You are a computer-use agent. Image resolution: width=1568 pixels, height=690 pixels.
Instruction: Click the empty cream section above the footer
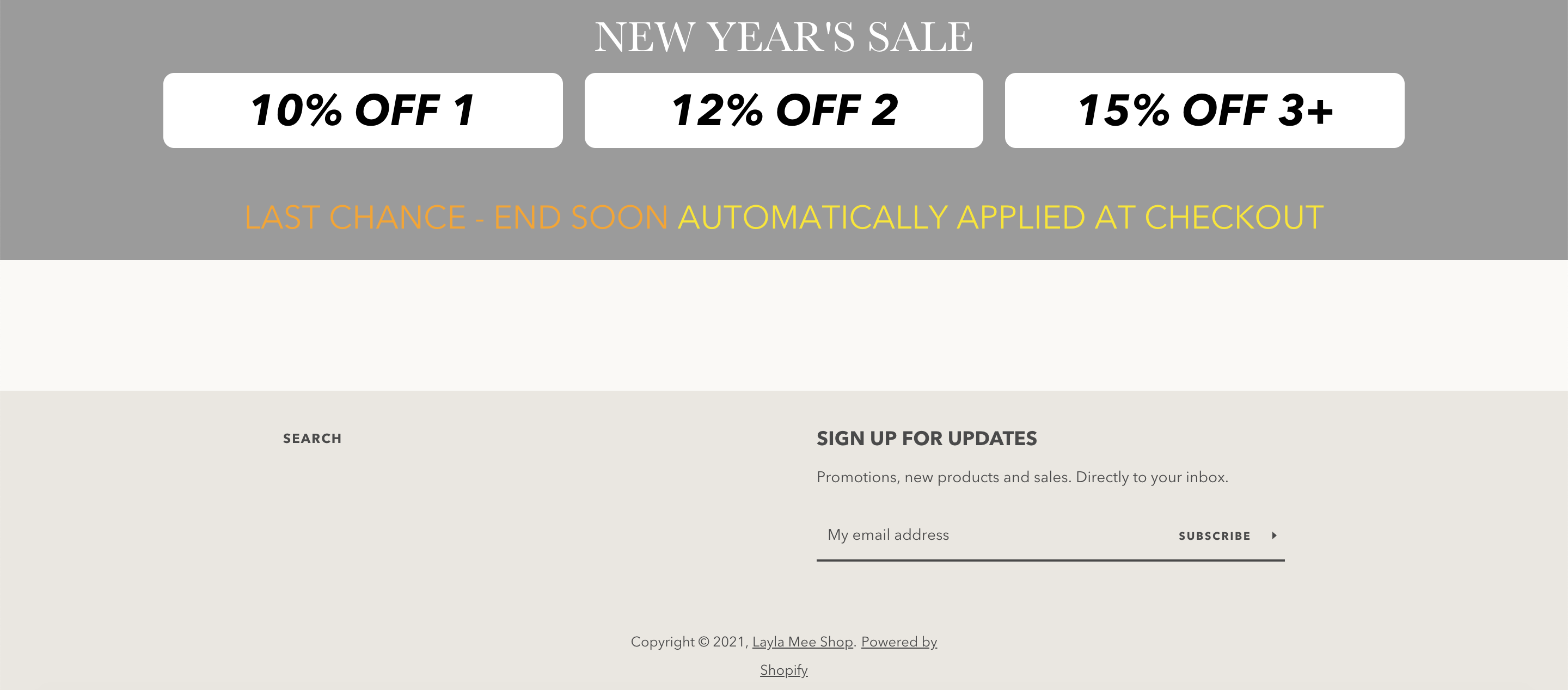click(783, 325)
